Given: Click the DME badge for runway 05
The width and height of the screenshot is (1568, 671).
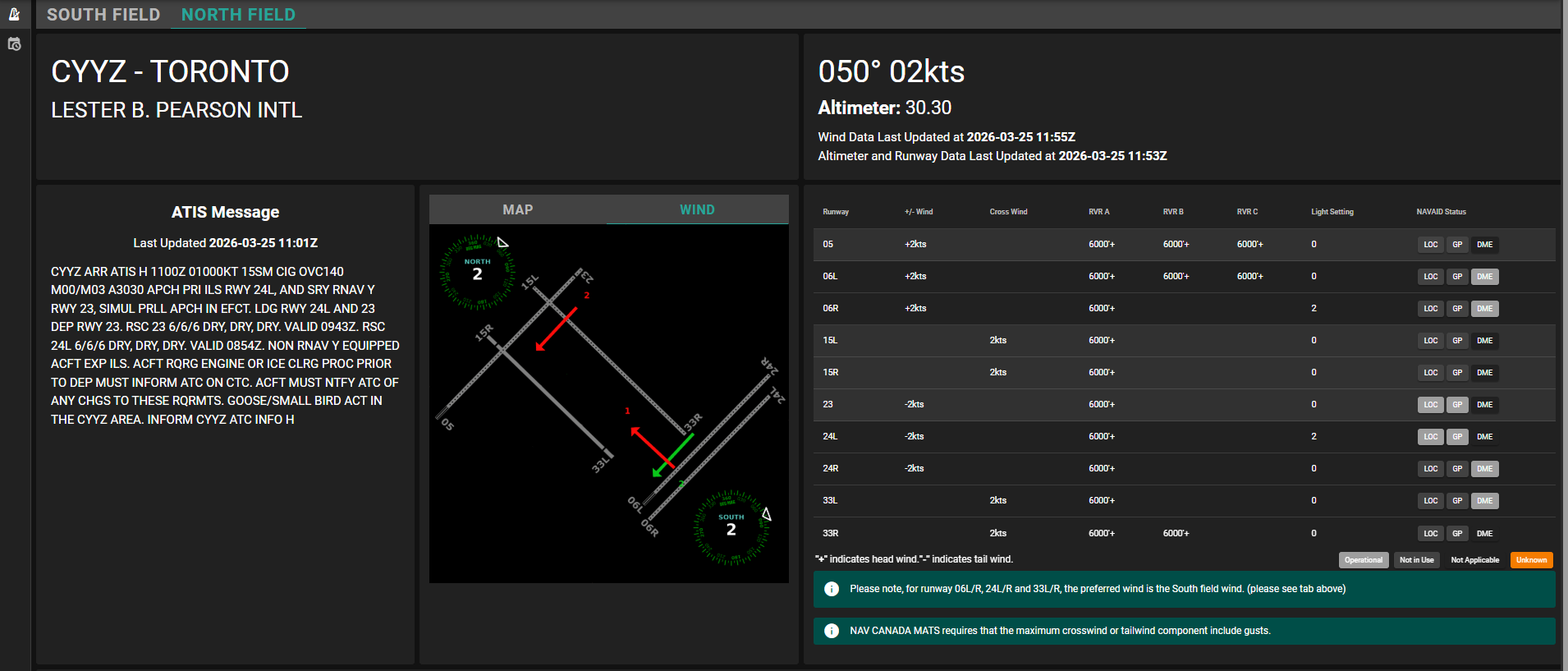Looking at the screenshot, I should coord(1485,245).
